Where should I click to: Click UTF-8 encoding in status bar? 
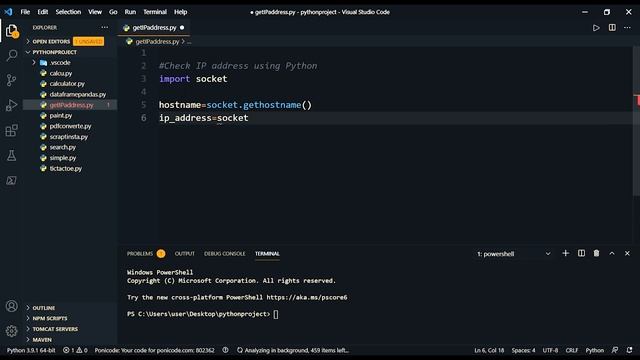(x=550, y=350)
